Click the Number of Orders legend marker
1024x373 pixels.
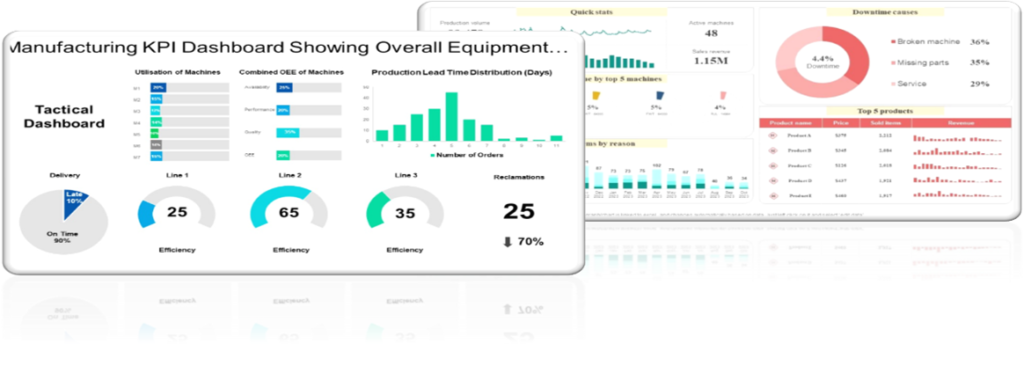tap(432, 155)
